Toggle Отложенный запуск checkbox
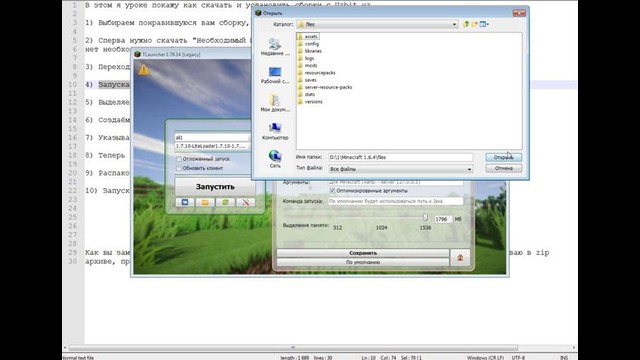640x360 pixels. click(179, 159)
